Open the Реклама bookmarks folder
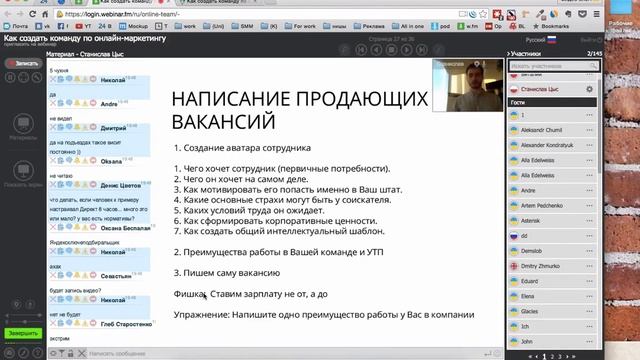Screen dimensions: 640x360 (x=369, y=26)
